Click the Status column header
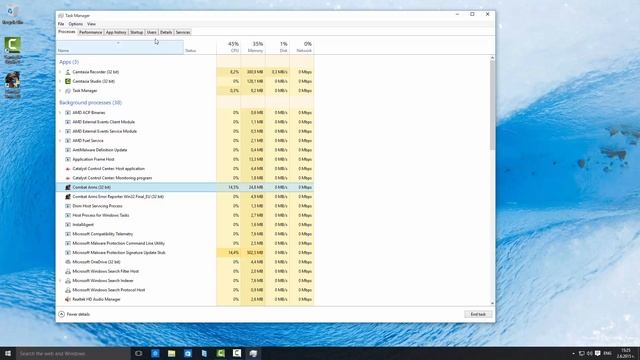The width and height of the screenshot is (640, 360). [x=200, y=47]
